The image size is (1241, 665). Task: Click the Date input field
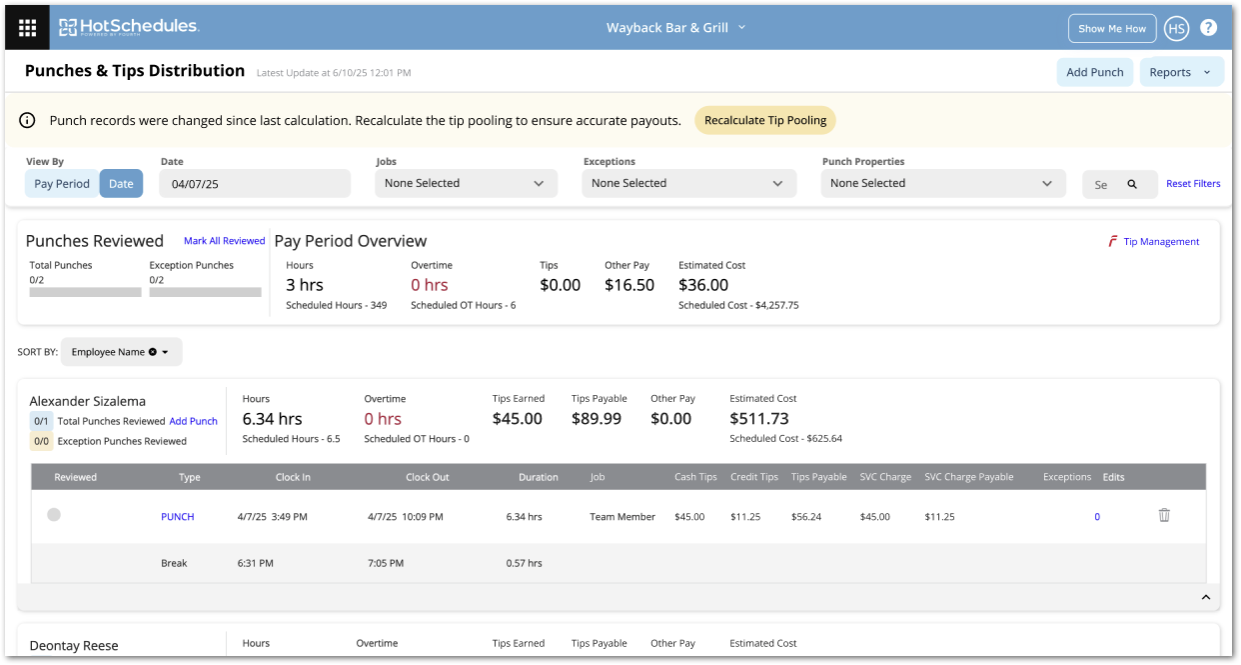point(255,184)
